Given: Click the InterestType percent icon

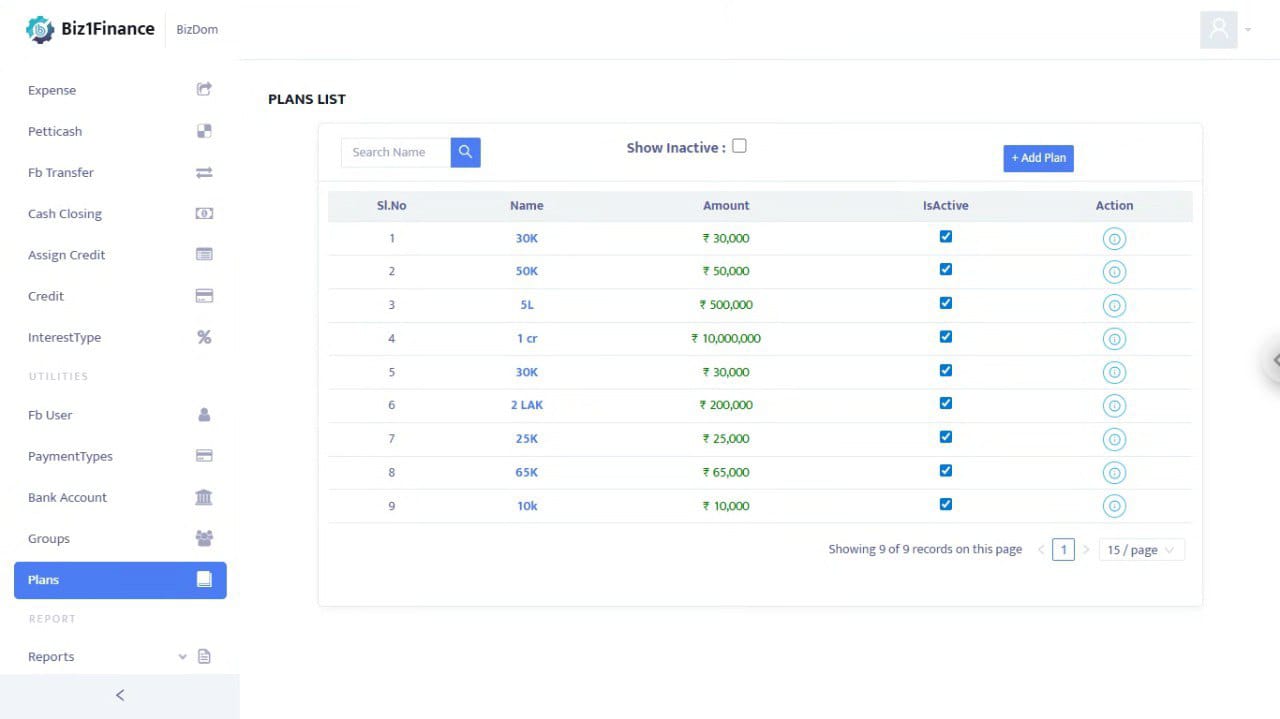Looking at the screenshot, I should point(204,337).
